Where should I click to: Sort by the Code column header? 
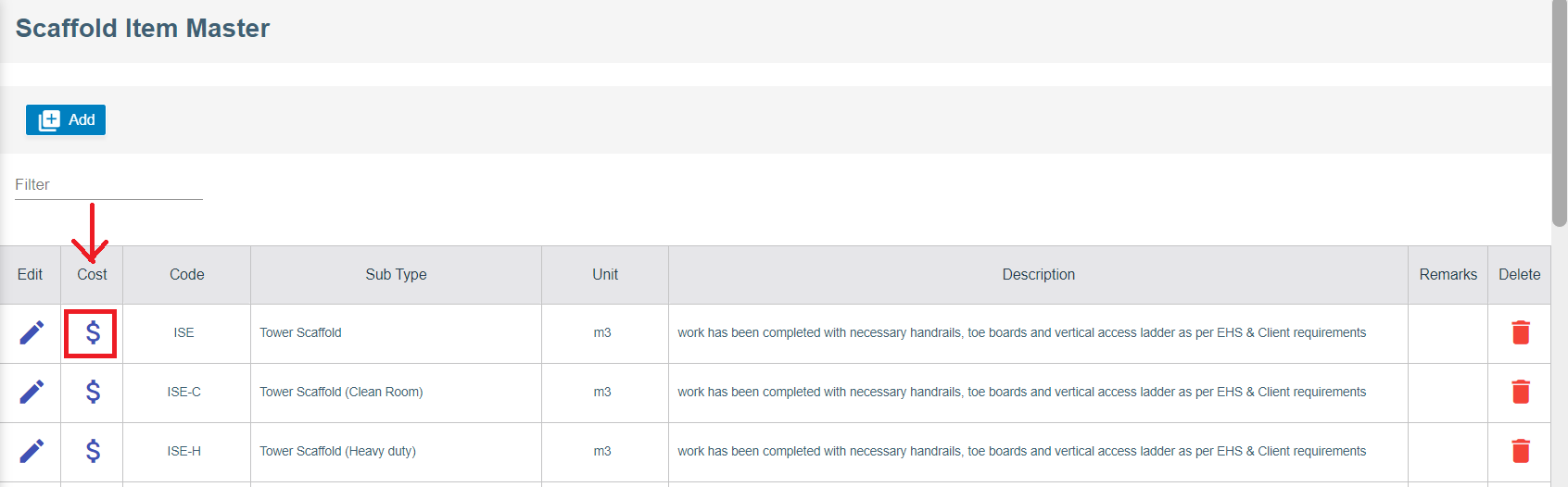tap(186, 274)
